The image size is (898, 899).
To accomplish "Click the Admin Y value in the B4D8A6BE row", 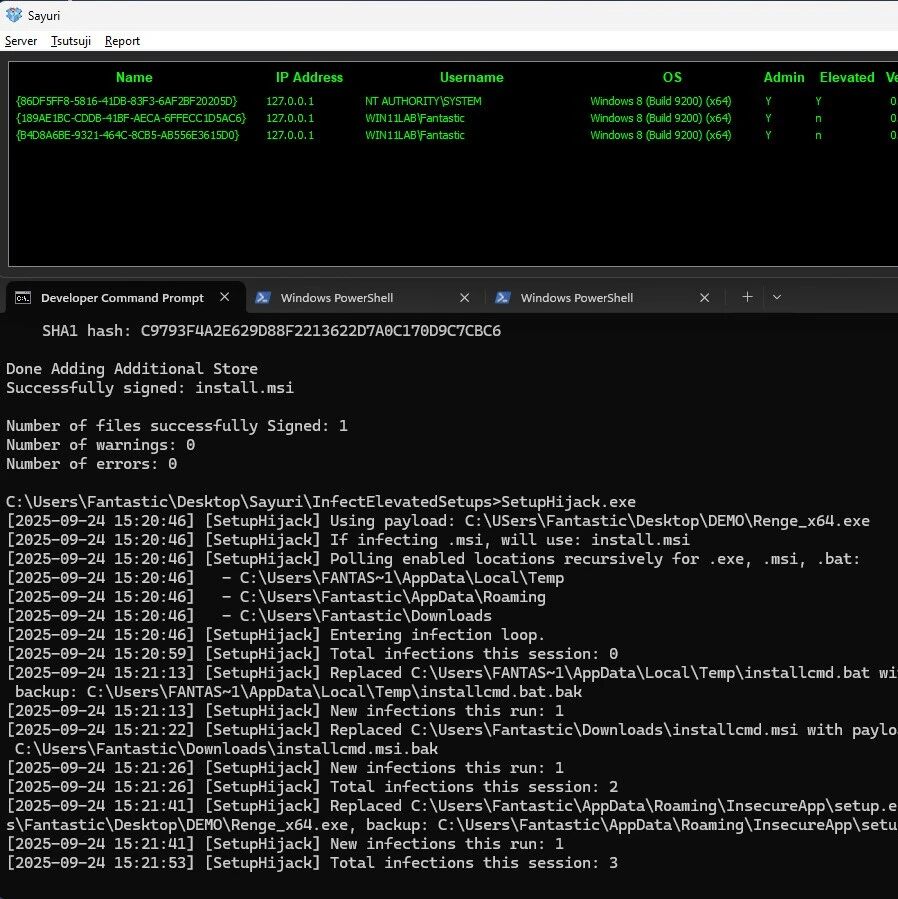I will click(768, 135).
